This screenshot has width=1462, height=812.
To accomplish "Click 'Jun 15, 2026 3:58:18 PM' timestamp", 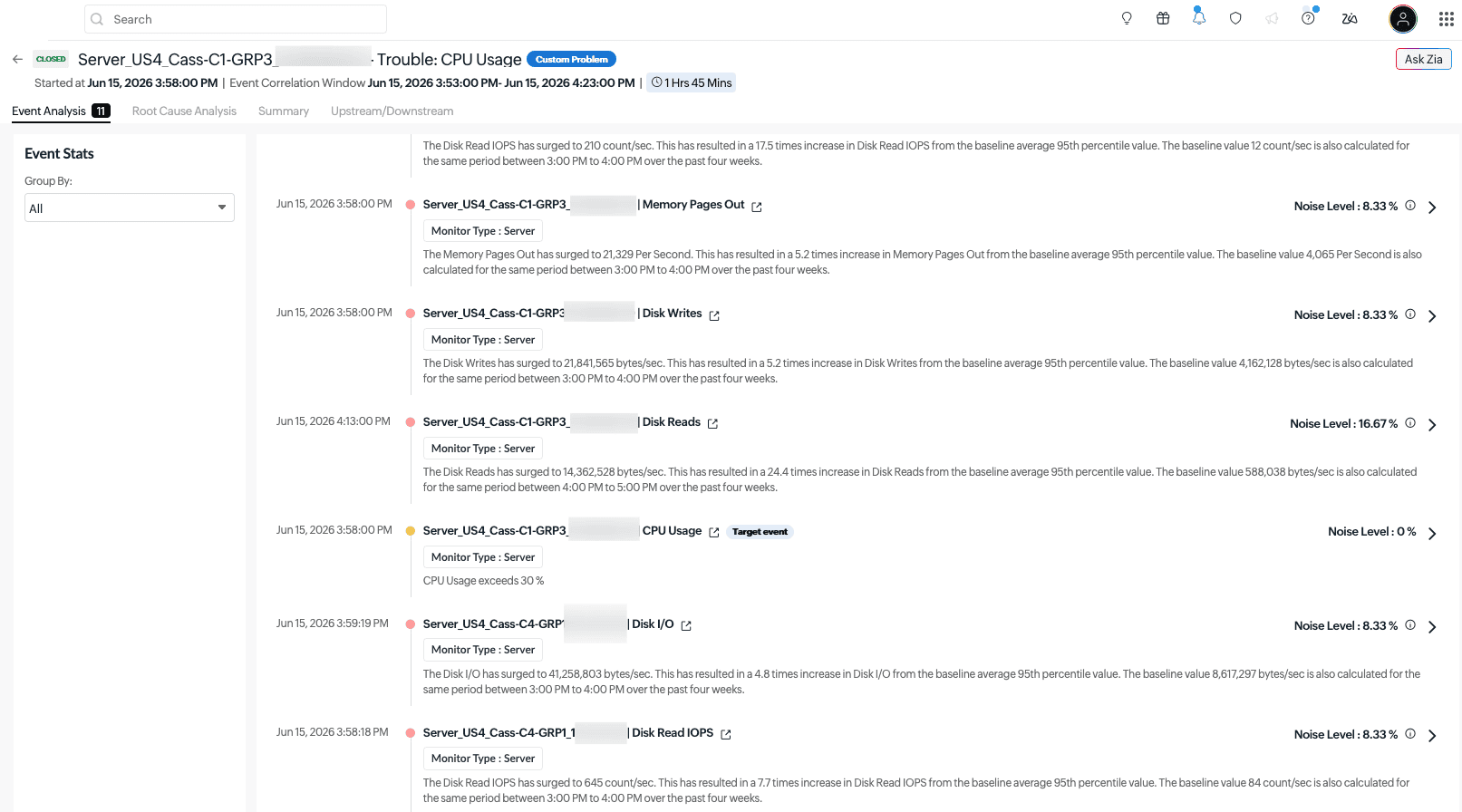I will [x=333, y=732].
